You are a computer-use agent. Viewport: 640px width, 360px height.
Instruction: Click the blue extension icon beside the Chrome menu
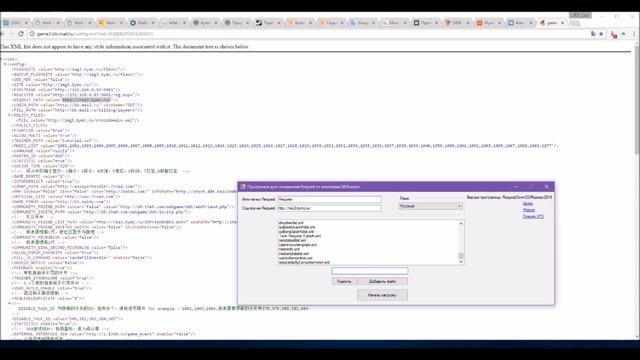click(x=624, y=34)
